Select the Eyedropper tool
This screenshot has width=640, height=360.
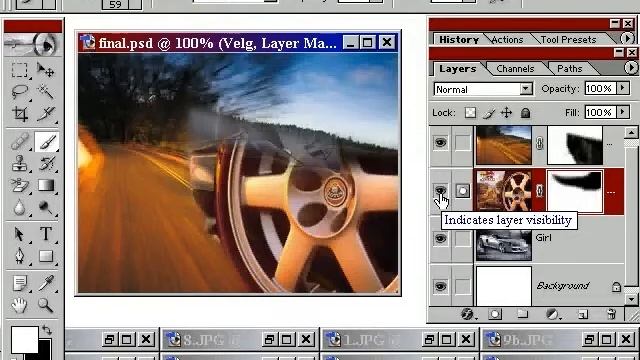click(x=46, y=283)
